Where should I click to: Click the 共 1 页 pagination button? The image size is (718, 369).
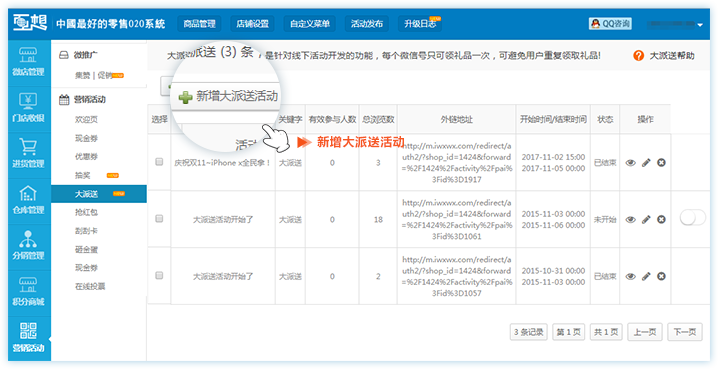[x=606, y=332]
